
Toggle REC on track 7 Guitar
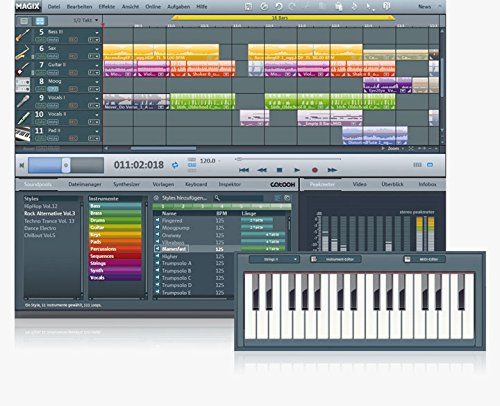pos(73,73)
